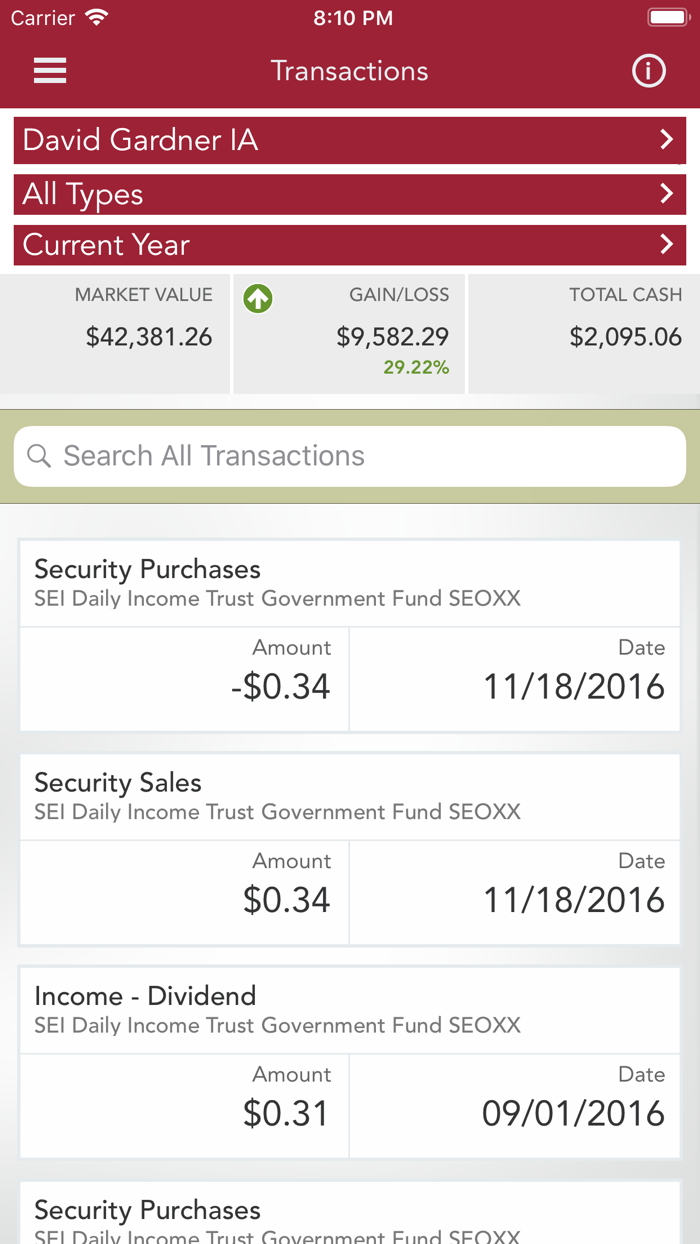Tap the 29.22% percentage gain figure

click(419, 367)
